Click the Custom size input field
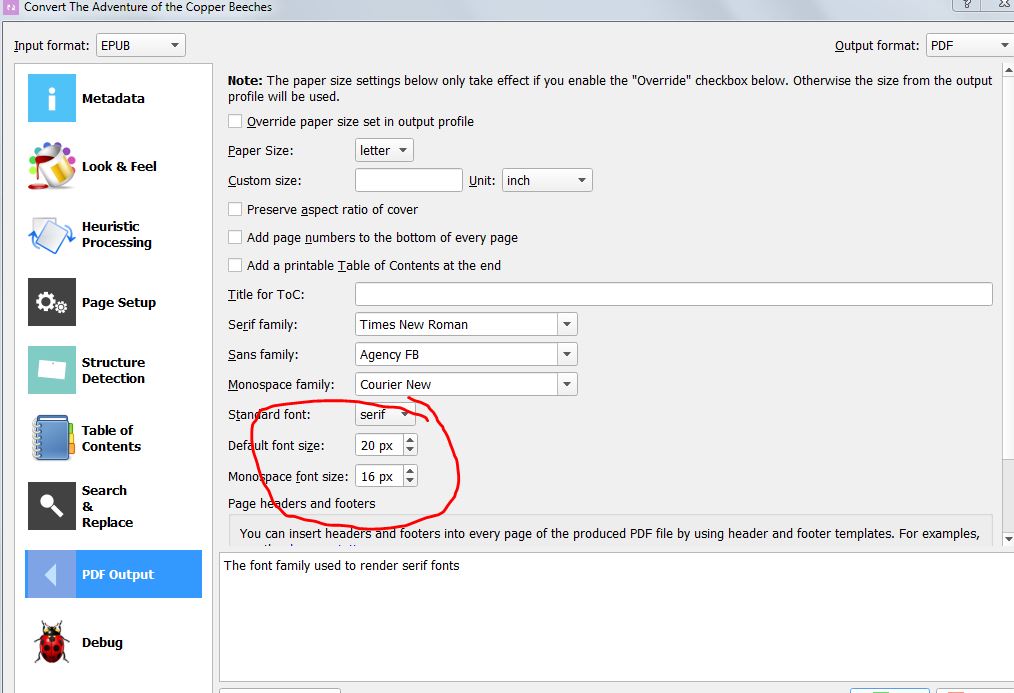Screen dimensions: 1014x693 pos(409,180)
